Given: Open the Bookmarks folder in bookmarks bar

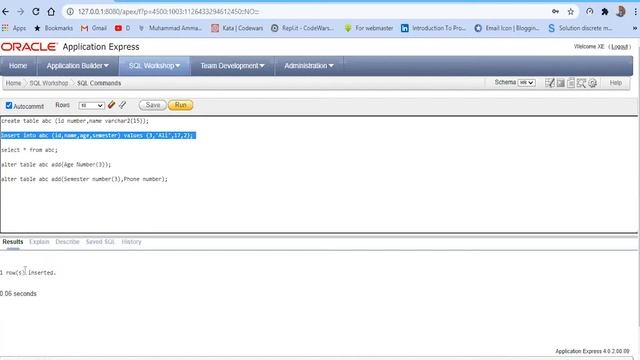Looking at the screenshot, I should [x=53, y=28].
